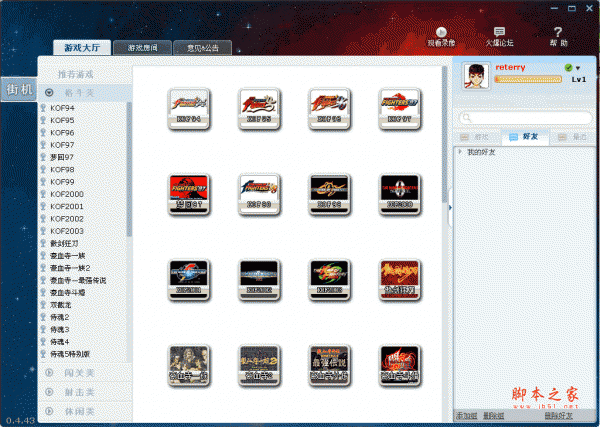
Task: Select the 豪血寺一族2 game icon in the grid
Action: coord(259,365)
